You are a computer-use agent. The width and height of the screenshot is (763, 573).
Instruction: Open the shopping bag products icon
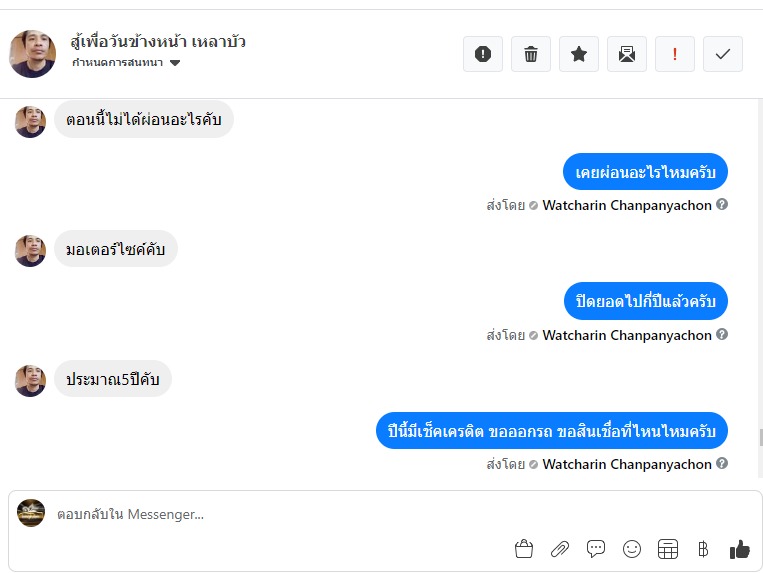(524, 550)
